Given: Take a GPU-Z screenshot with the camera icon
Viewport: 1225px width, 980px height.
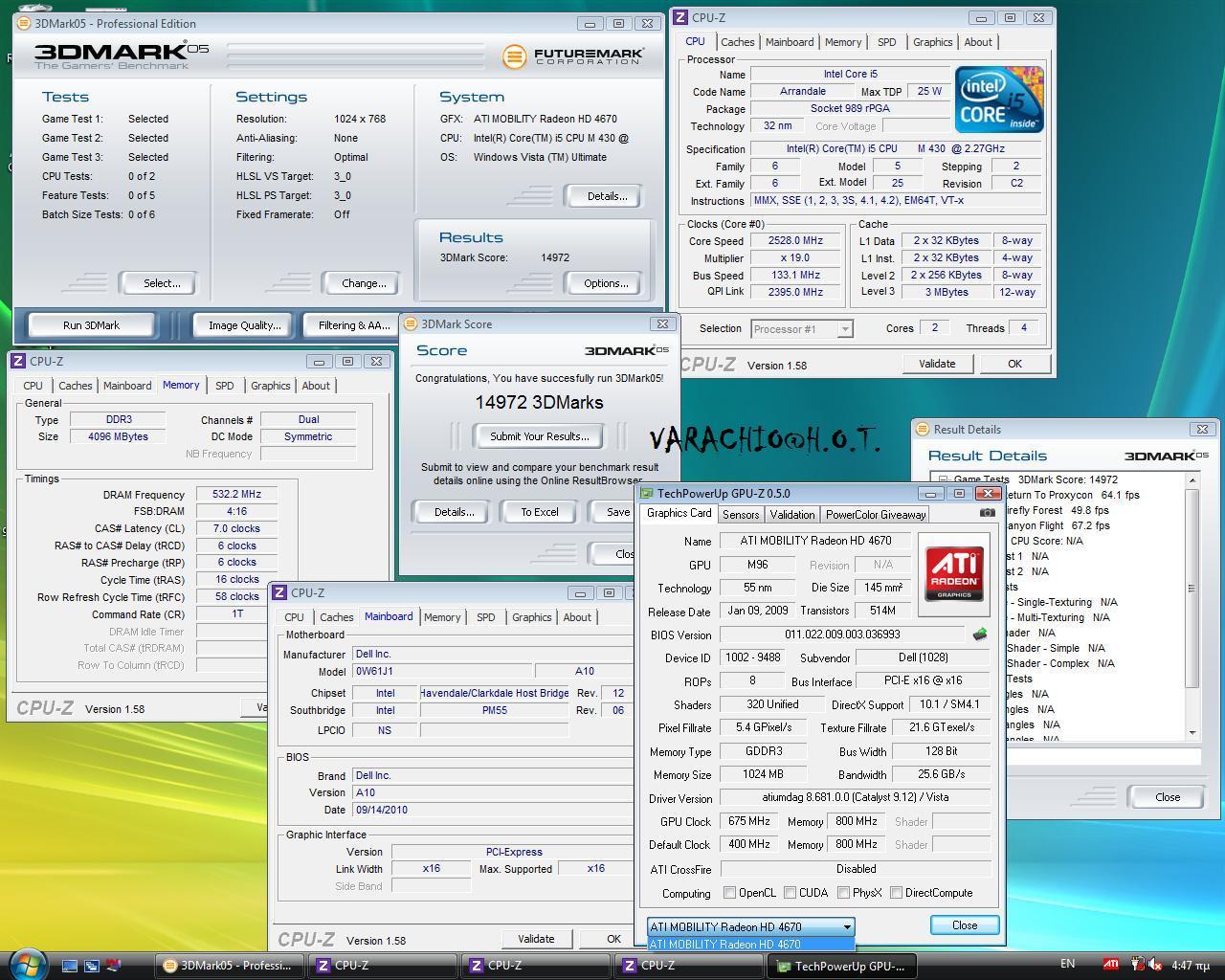Looking at the screenshot, I should click(987, 513).
